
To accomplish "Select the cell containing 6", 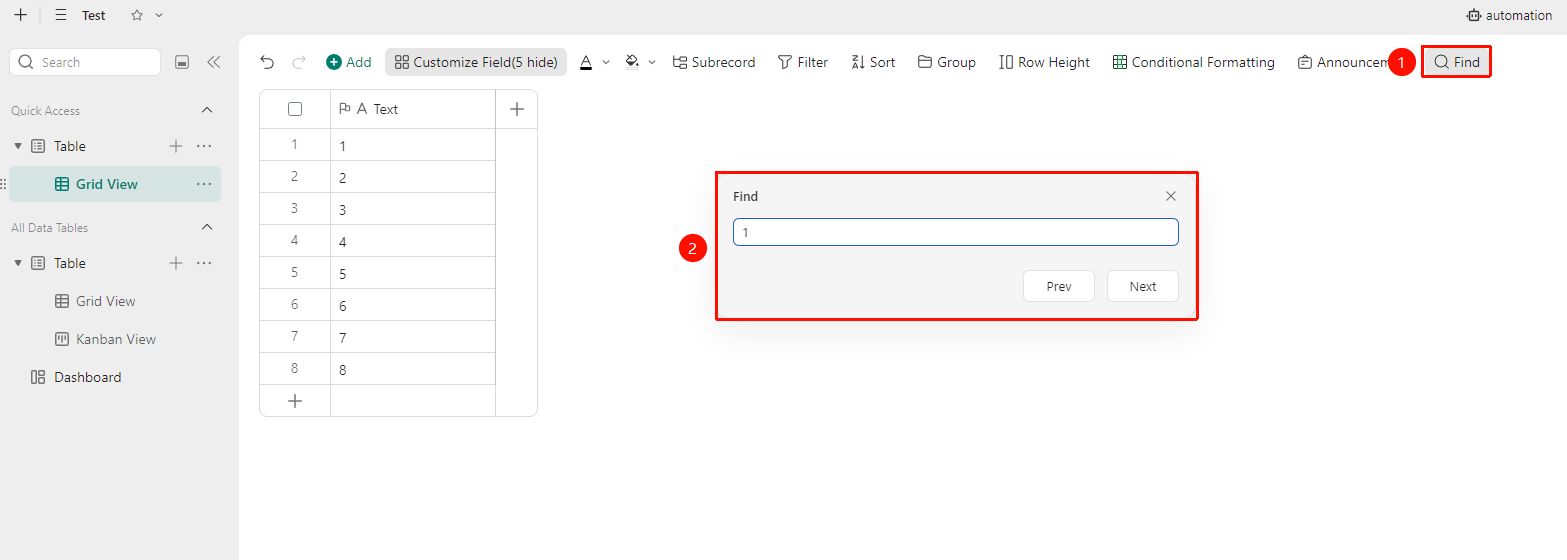I will [x=413, y=305].
